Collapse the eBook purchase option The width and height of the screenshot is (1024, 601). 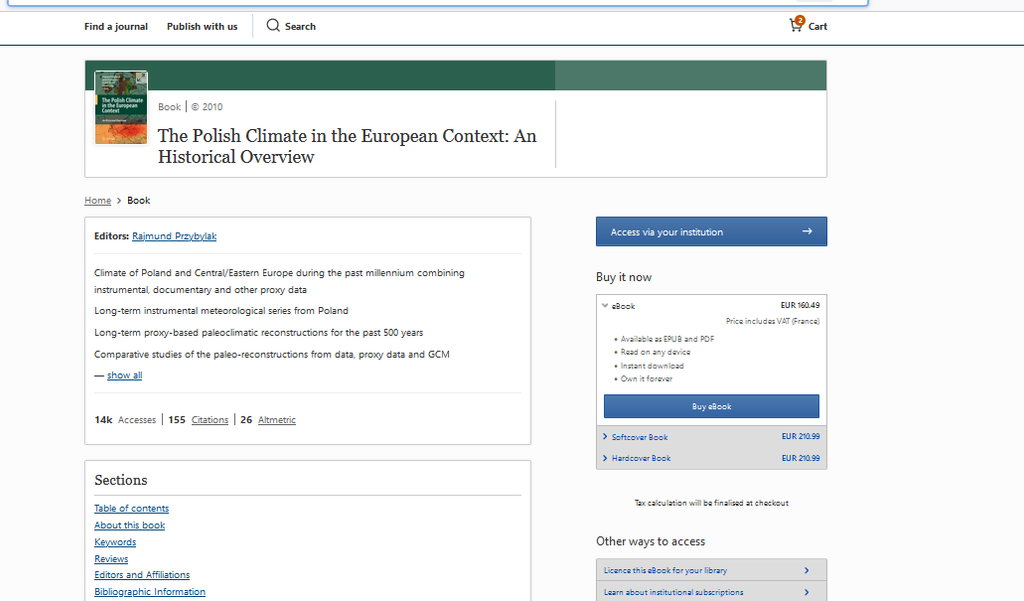click(605, 306)
